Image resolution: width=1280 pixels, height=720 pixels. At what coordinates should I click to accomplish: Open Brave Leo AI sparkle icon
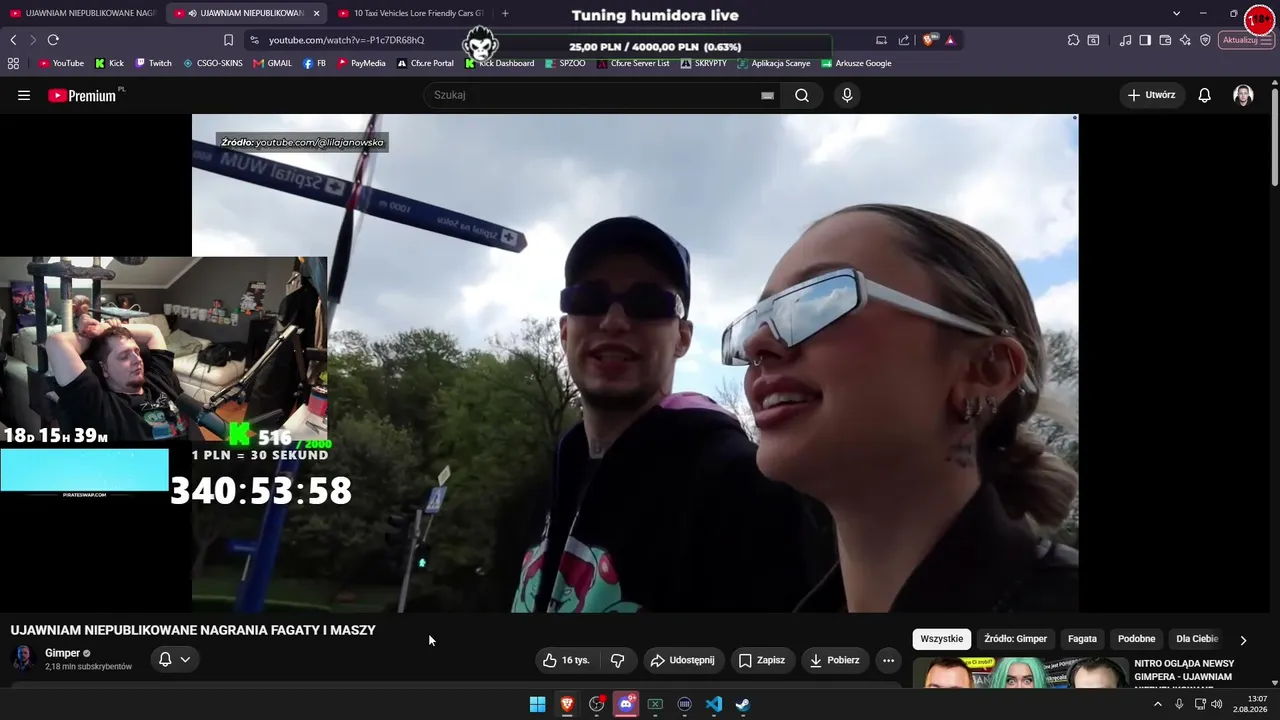click(1185, 40)
